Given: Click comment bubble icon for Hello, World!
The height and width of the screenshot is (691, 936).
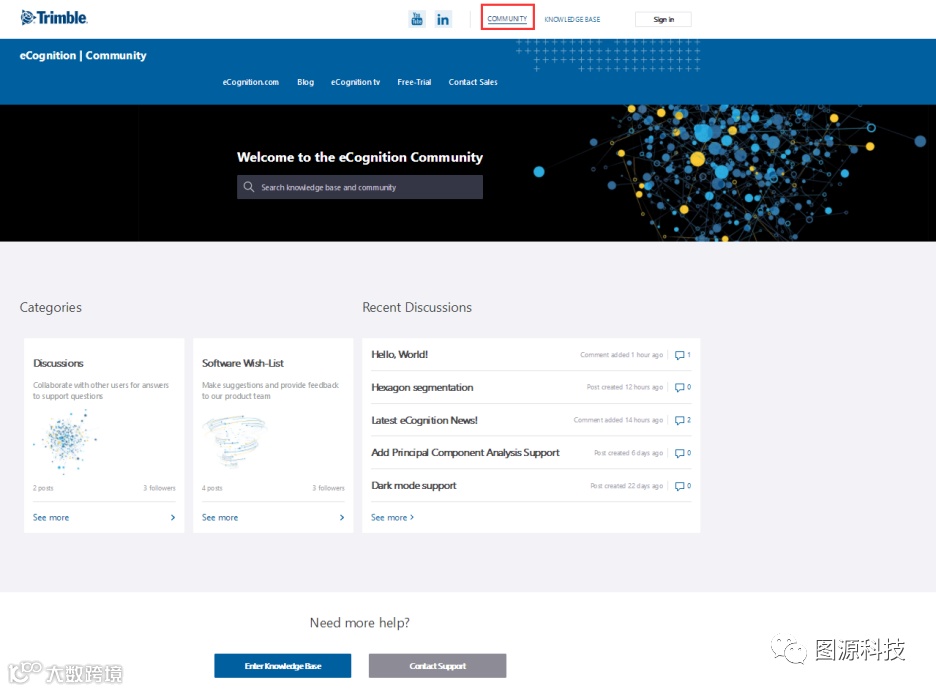Looking at the screenshot, I should click(679, 355).
